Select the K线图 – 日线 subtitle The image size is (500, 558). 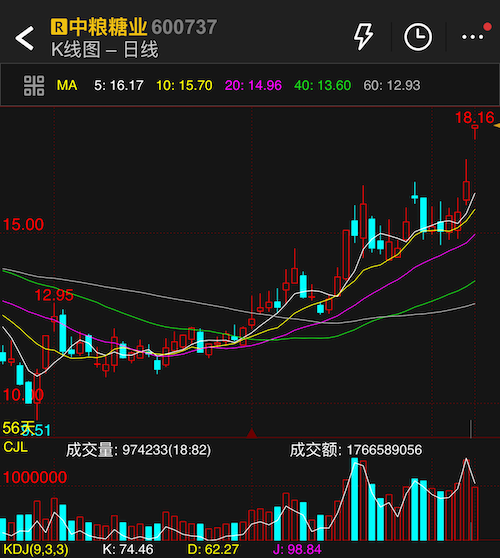[105, 49]
